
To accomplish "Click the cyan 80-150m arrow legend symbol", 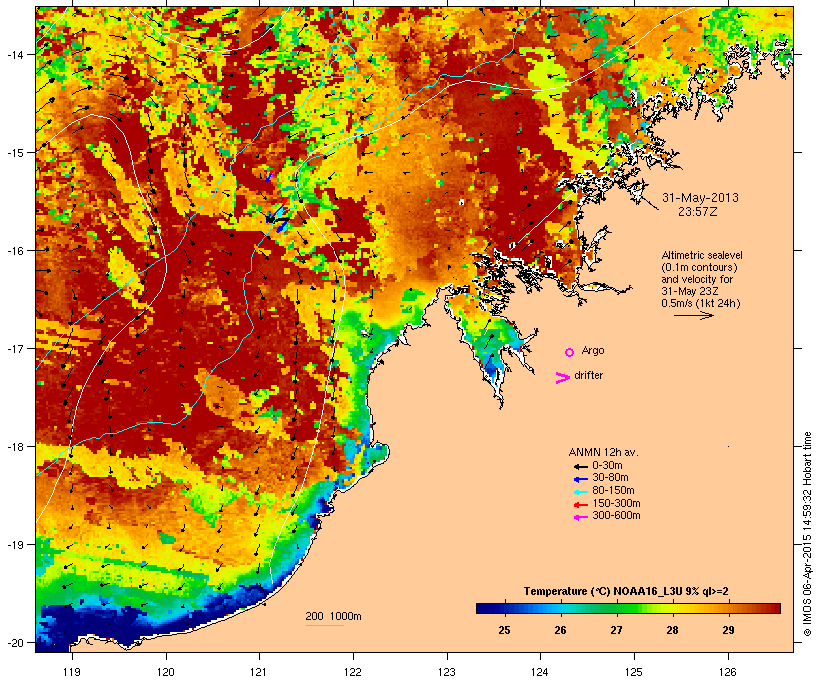I will [x=581, y=492].
